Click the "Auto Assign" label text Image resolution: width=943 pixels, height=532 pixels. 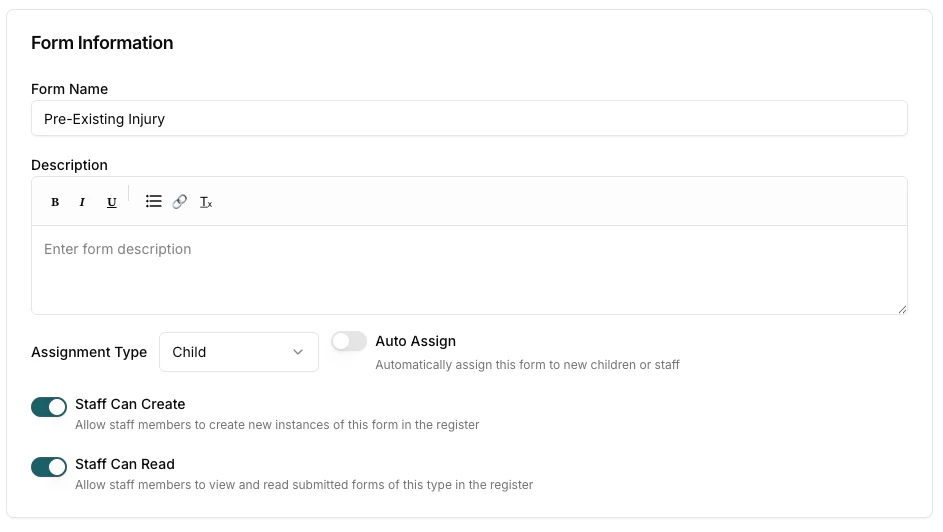pos(415,341)
